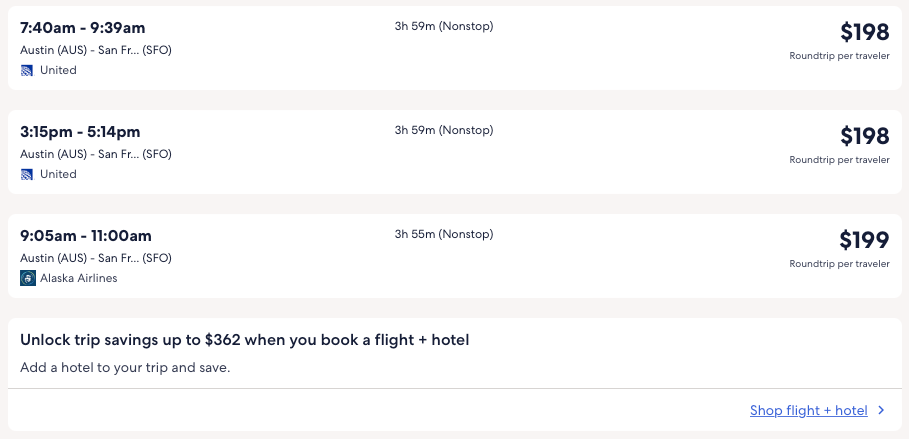Screen dimensions: 909x439
Task: Select the 3:15pm - 5:14pm flight time
Action: [80, 132]
